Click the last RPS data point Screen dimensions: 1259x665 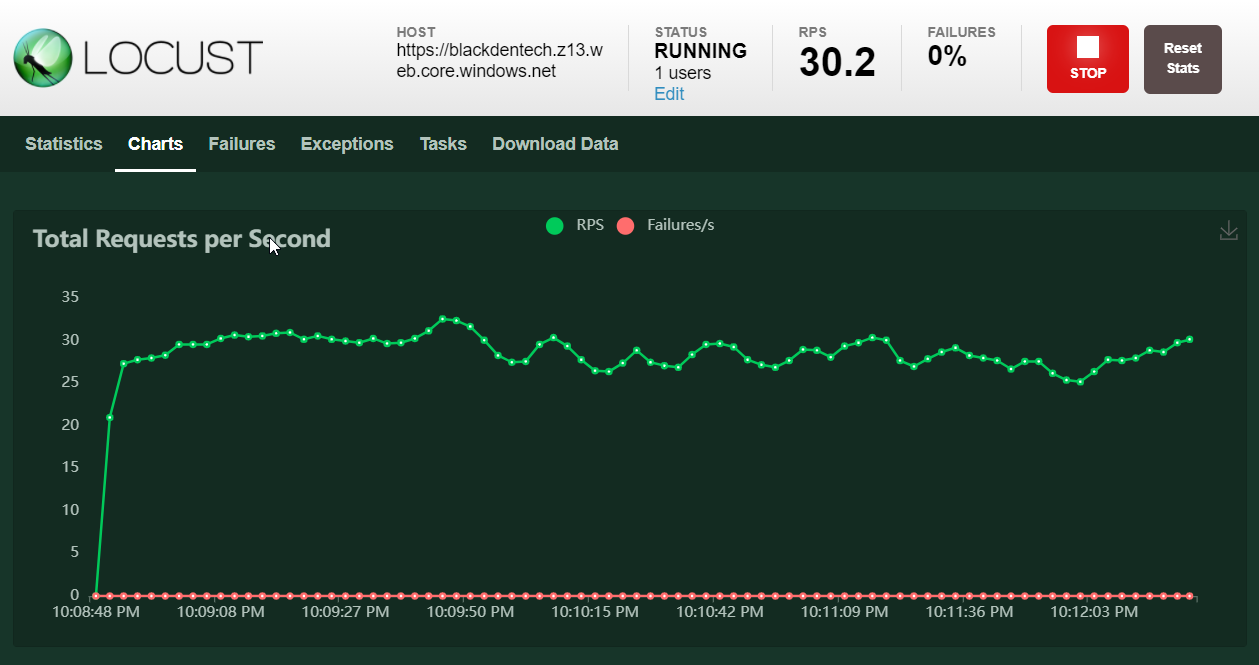point(1189,339)
